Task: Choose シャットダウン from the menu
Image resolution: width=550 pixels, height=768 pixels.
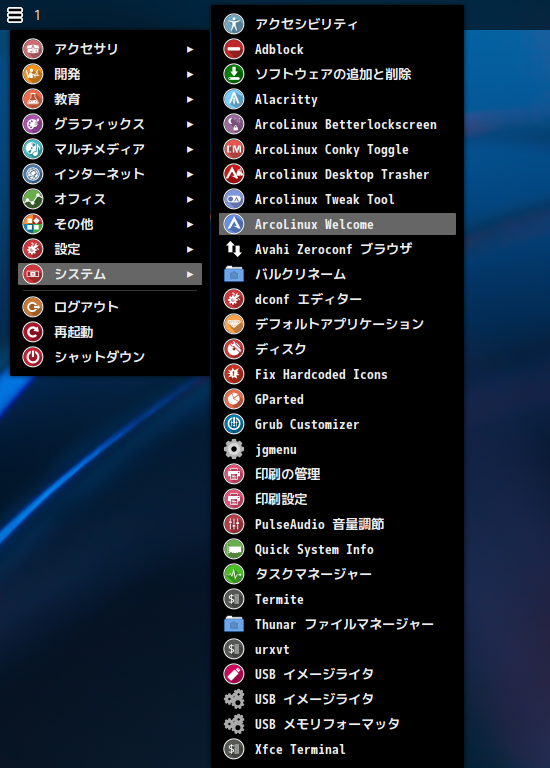Action: tap(110, 357)
